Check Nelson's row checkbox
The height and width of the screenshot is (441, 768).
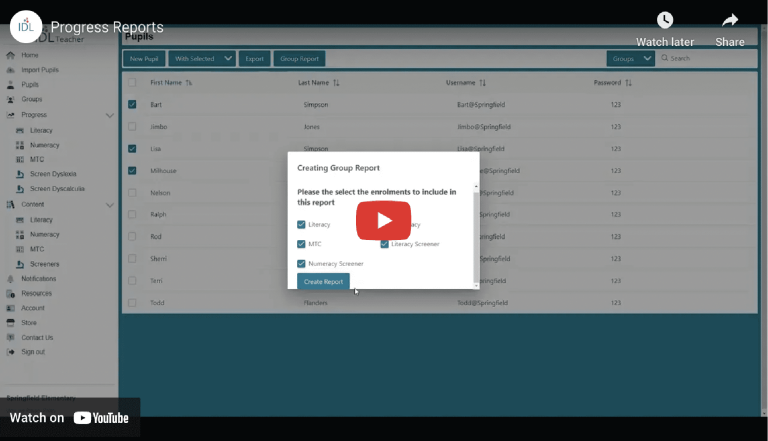[132, 193]
